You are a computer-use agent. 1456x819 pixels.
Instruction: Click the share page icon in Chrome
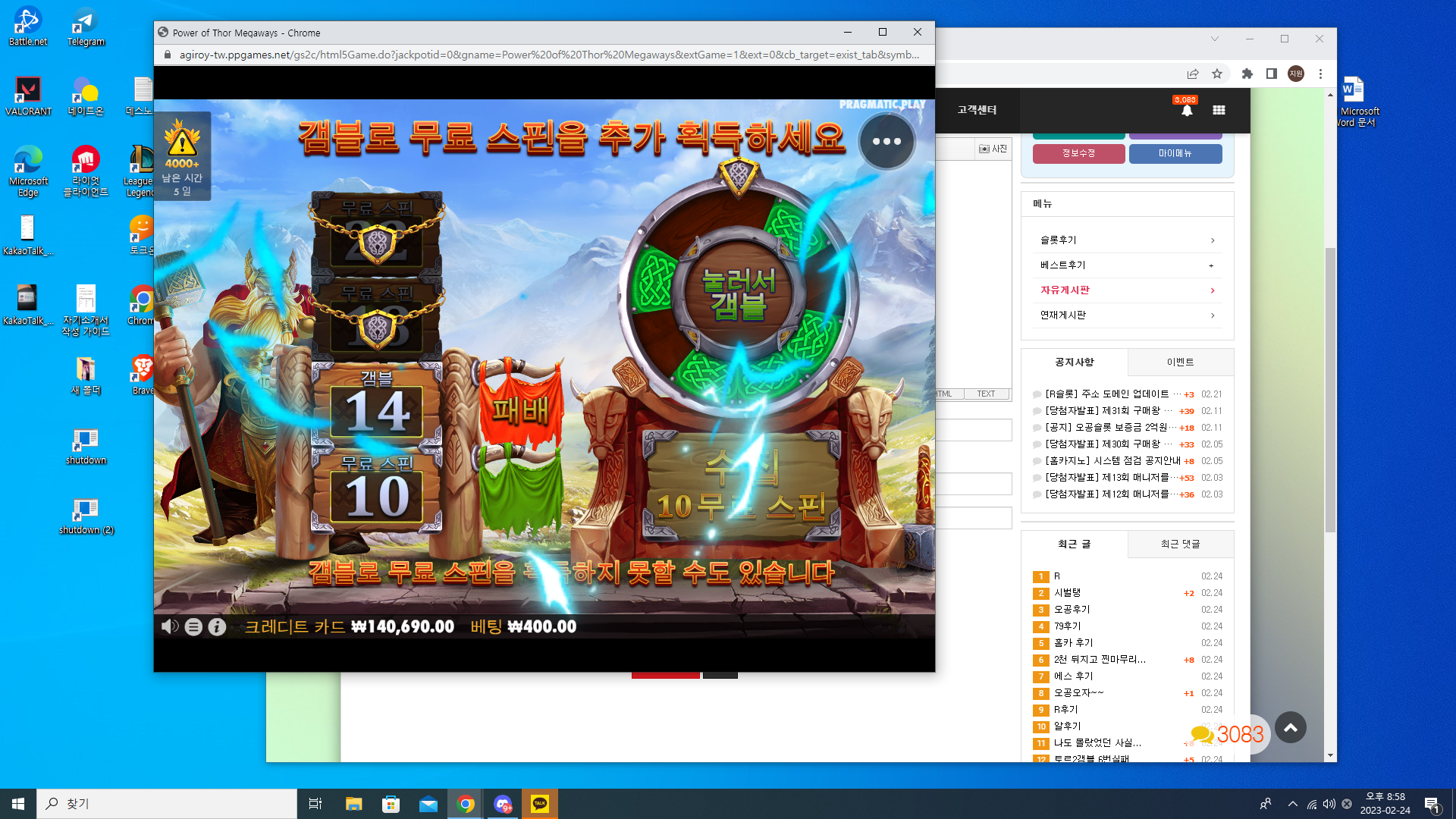[1193, 74]
